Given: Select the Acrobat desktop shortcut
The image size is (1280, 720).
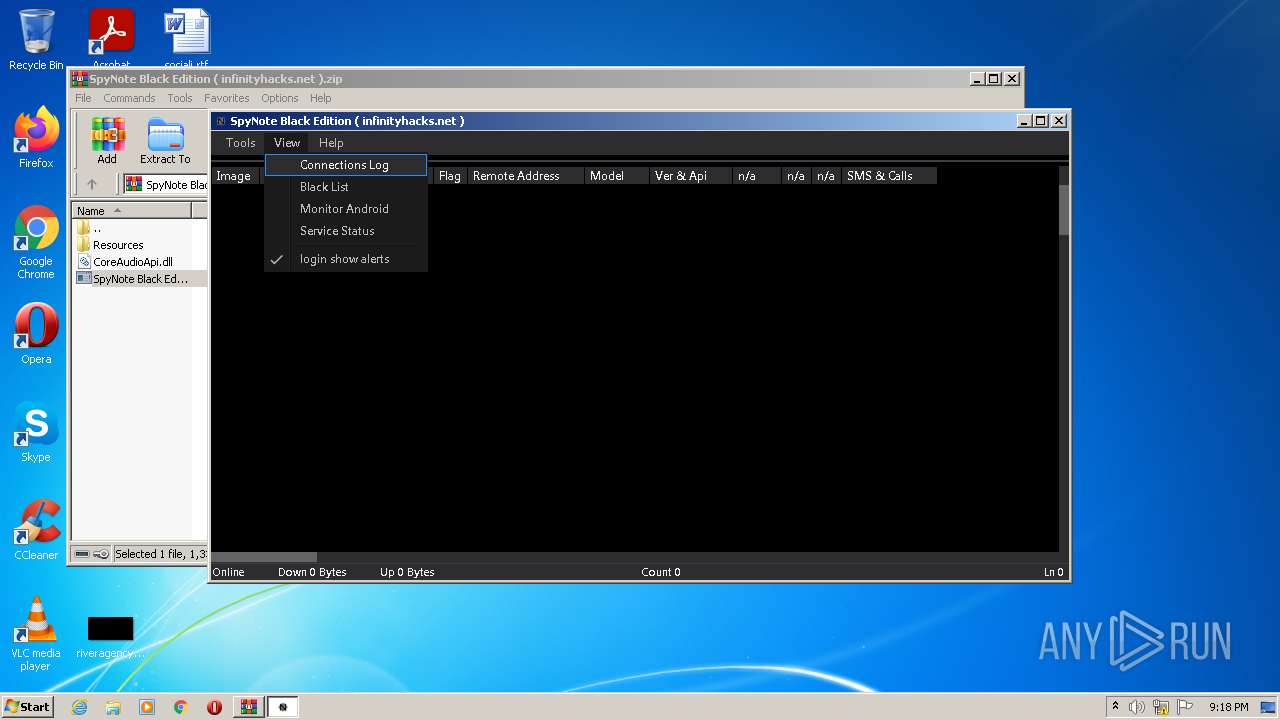Looking at the screenshot, I should [111, 38].
